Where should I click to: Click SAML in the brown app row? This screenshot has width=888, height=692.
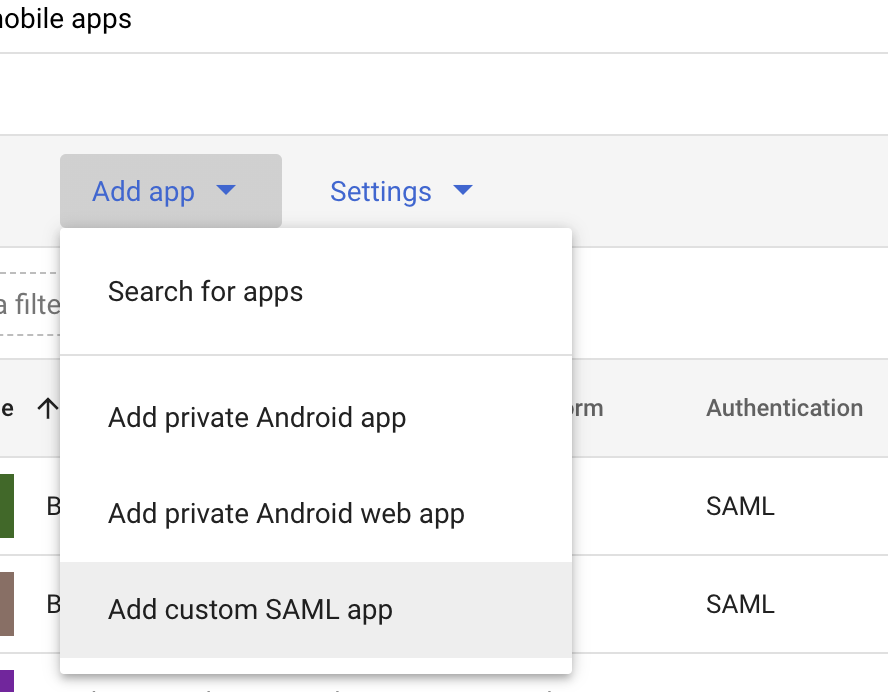(x=740, y=604)
